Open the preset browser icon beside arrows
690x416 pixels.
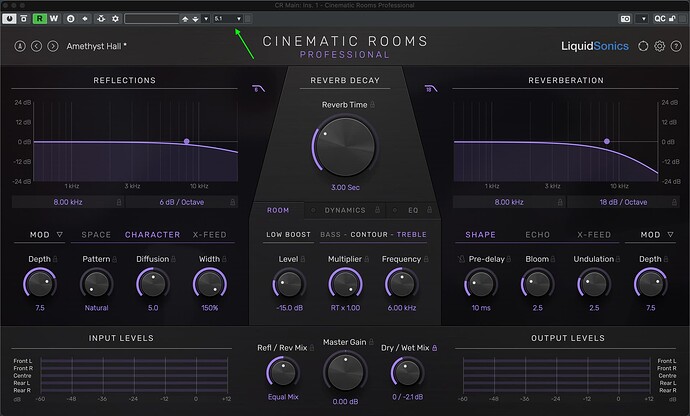click(20, 46)
